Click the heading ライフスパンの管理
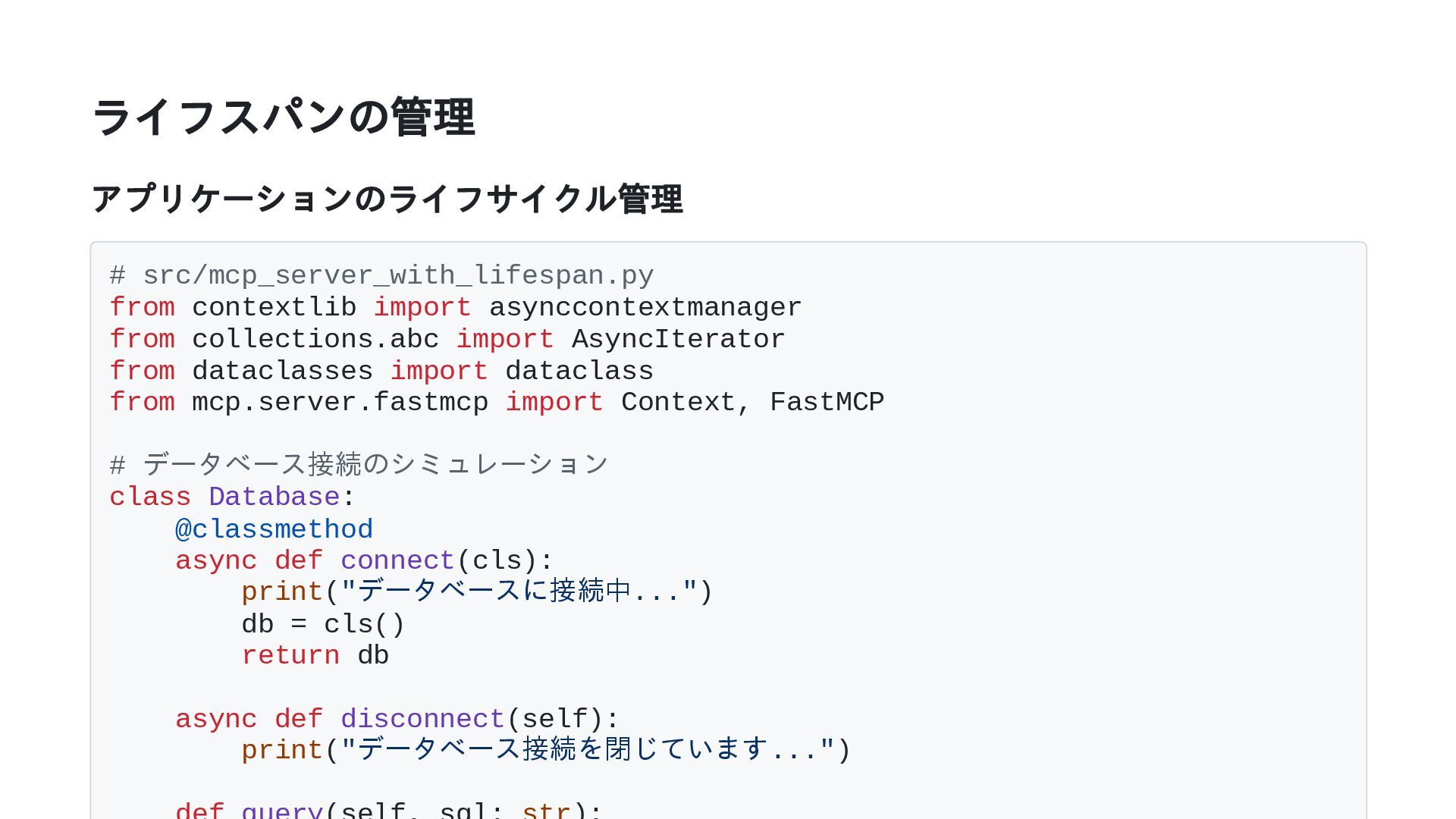This screenshot has height=819, width=1456. (x=283, y=118)
